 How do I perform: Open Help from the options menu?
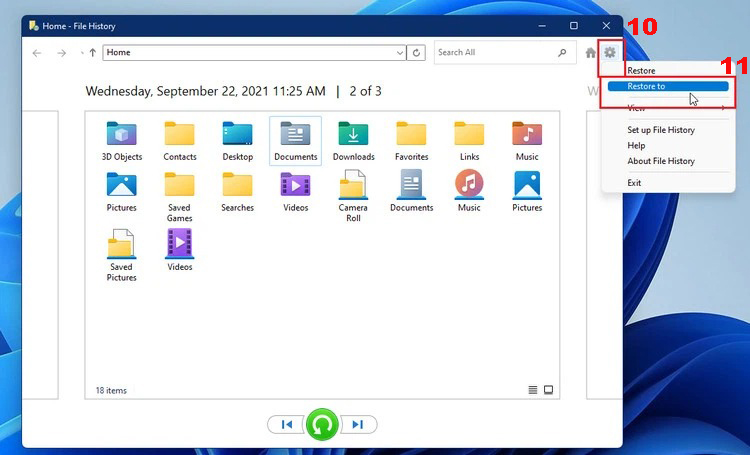click(636, 145)
